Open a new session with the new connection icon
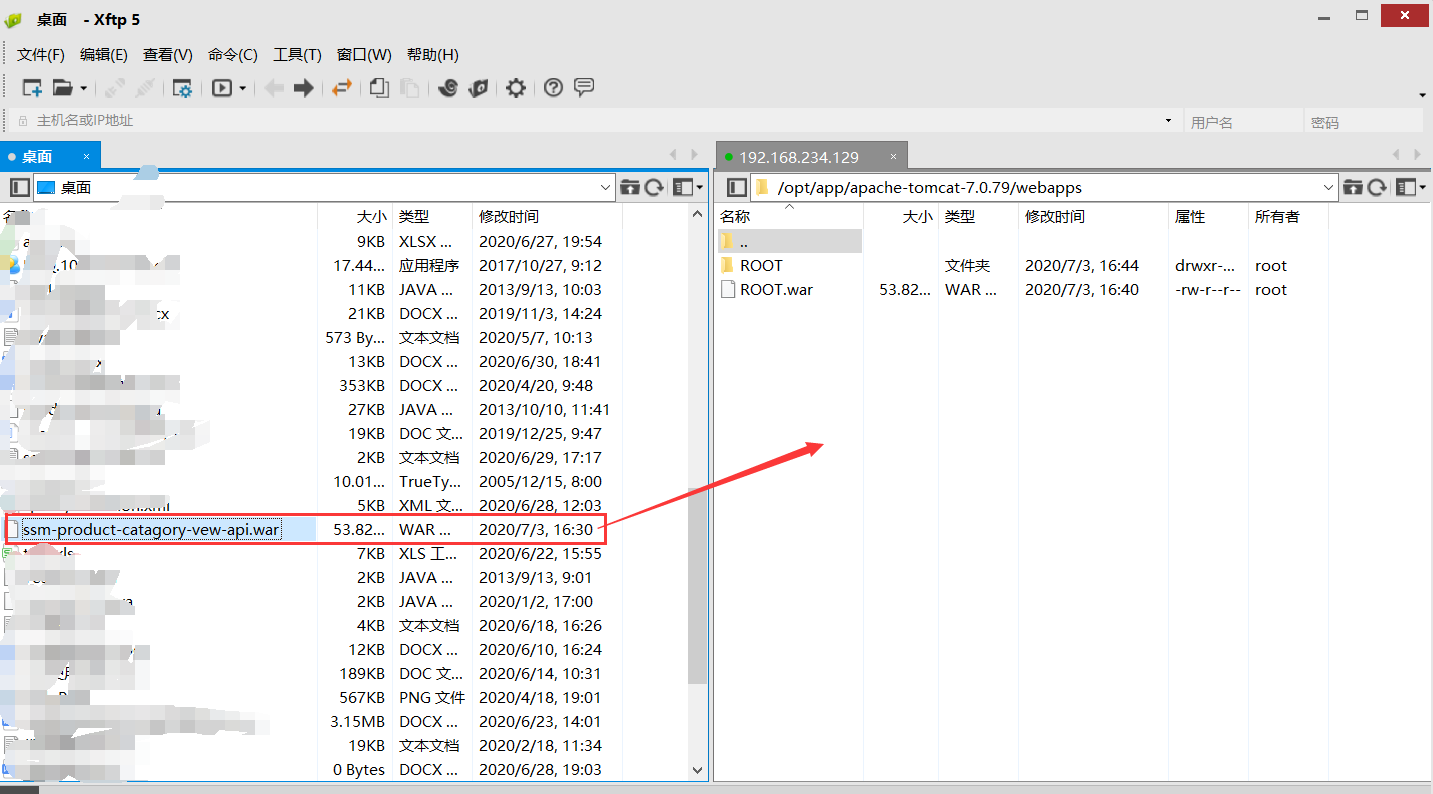 [x=30, y=88]
